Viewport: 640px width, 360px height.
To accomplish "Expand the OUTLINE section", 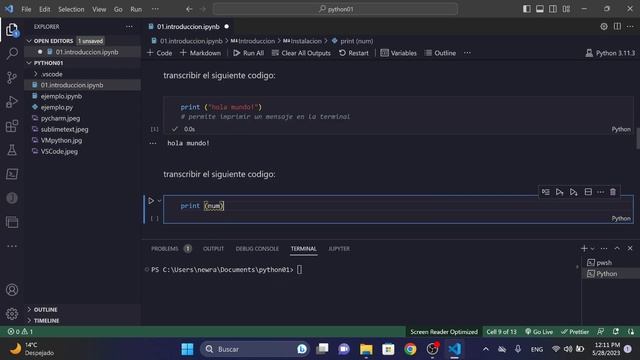I will click(x=45, y=309).
